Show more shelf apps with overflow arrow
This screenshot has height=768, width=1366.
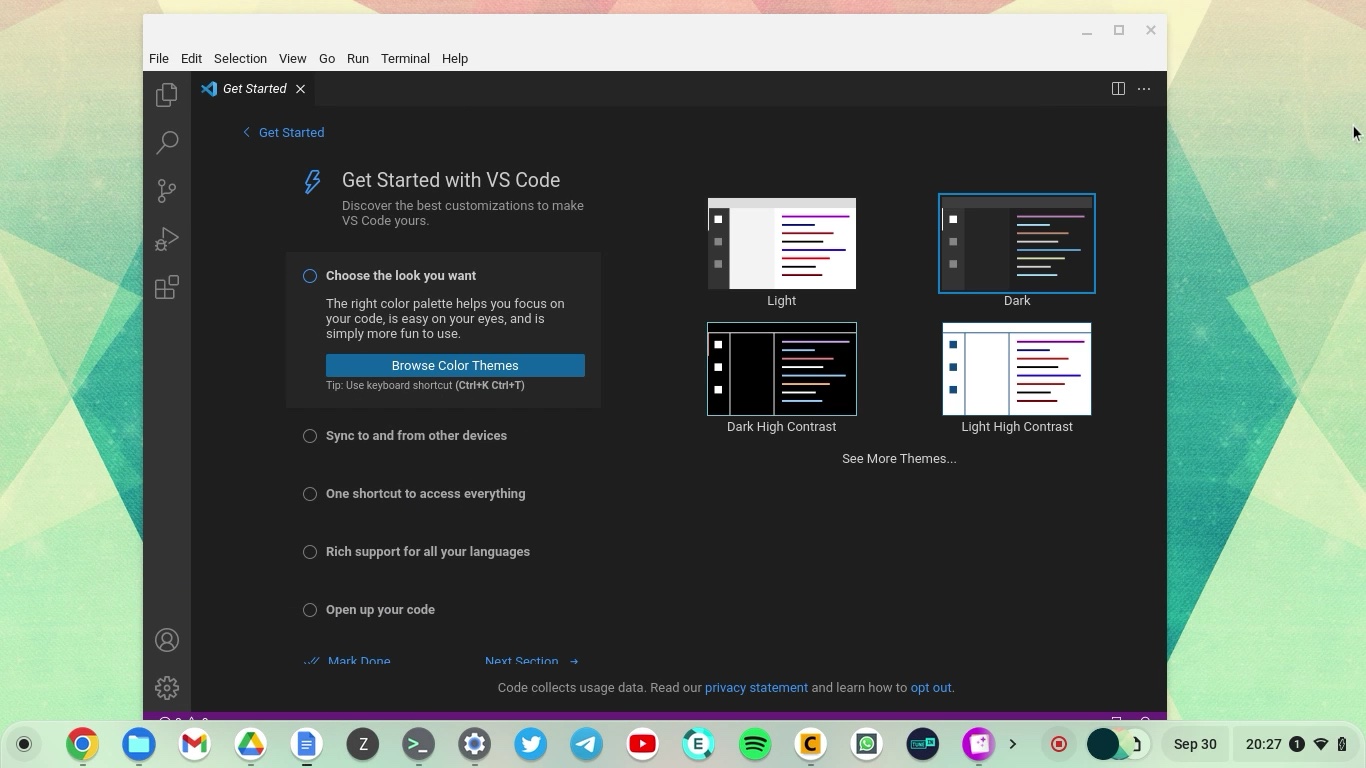(1013, 744)
